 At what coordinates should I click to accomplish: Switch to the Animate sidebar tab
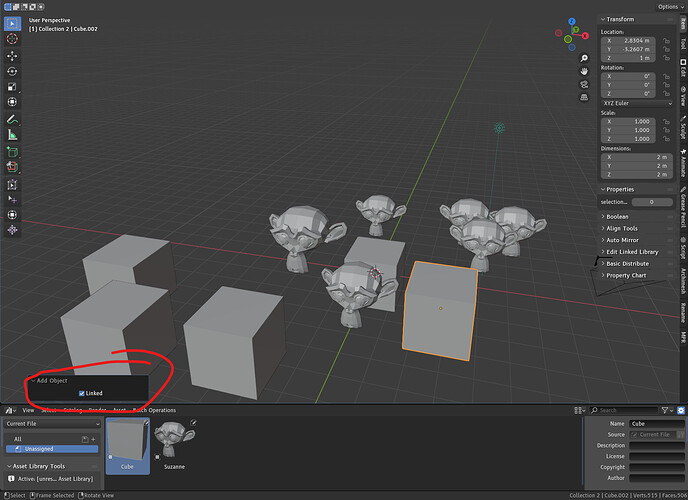(683, 163)
